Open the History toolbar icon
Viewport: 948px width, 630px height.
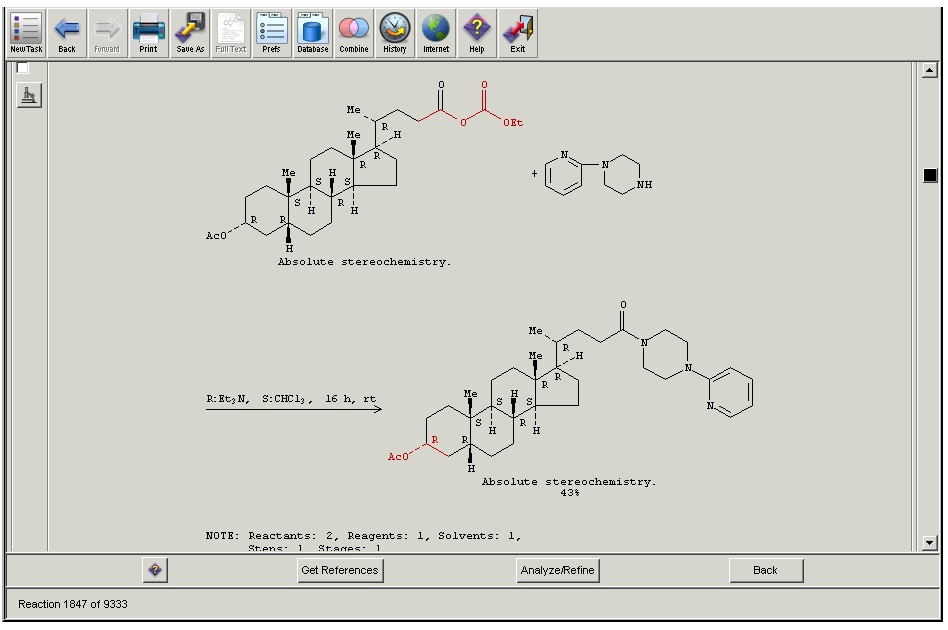[395, 33]
